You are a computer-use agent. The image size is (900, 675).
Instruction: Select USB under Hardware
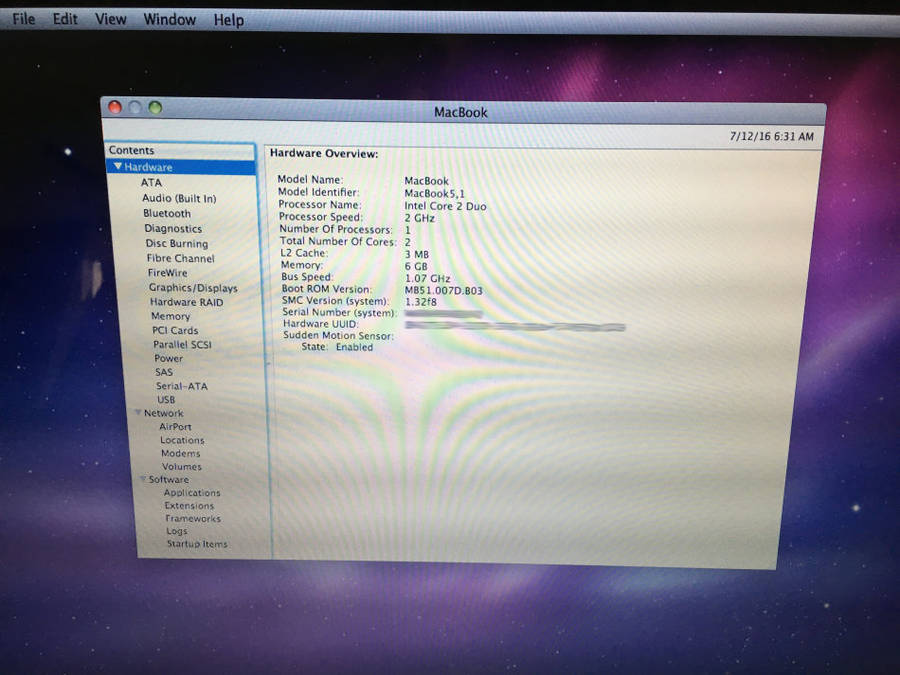click(x=166, y=400)
